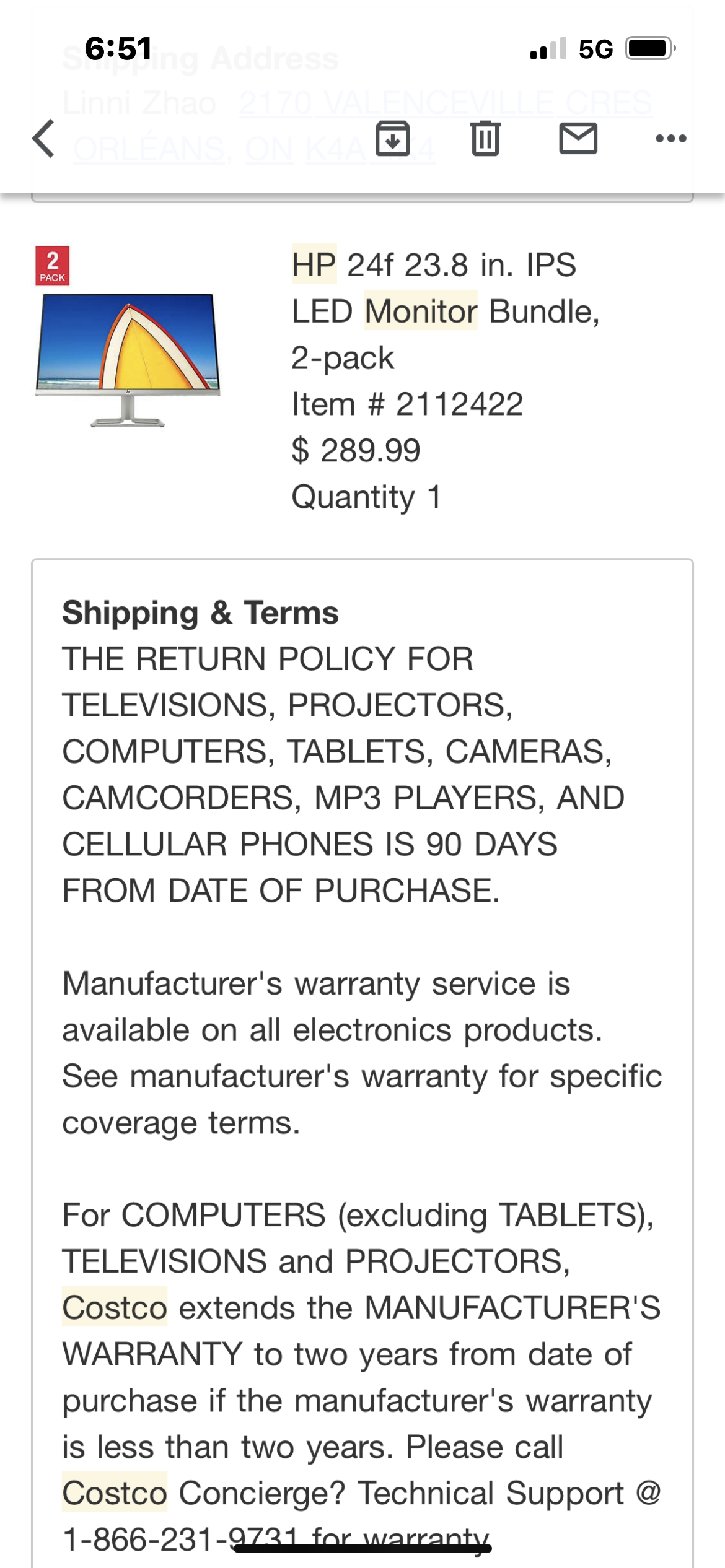Tap the Shipping & Terms heading

tap(200, 612)
